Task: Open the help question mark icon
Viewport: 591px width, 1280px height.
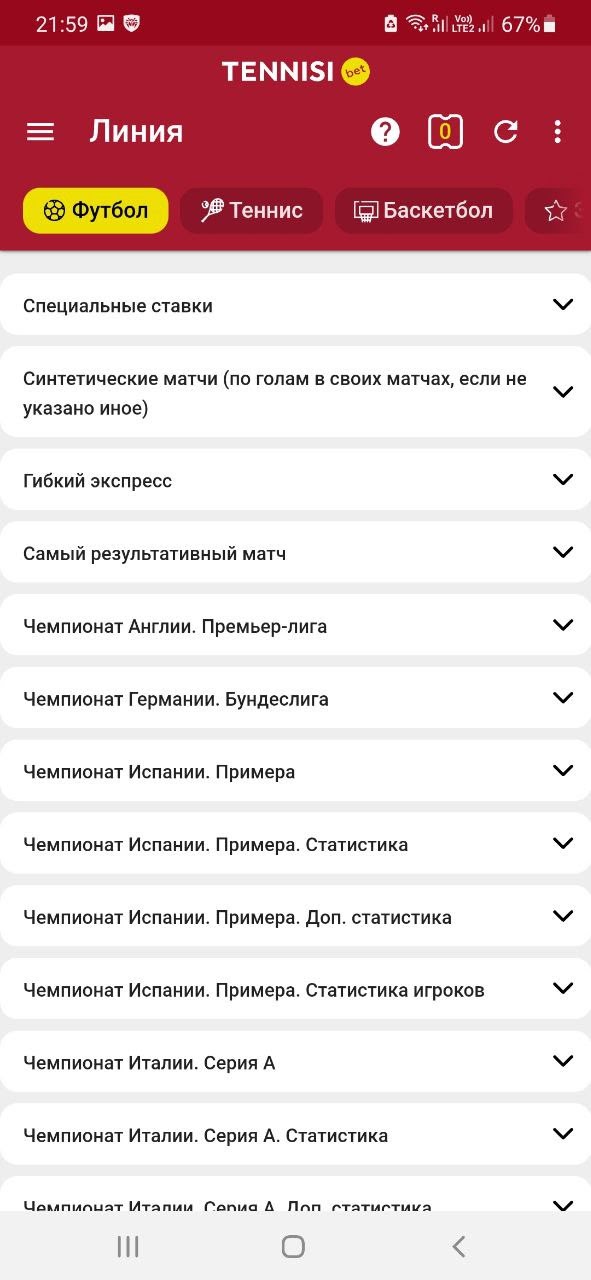Action: 386,131
